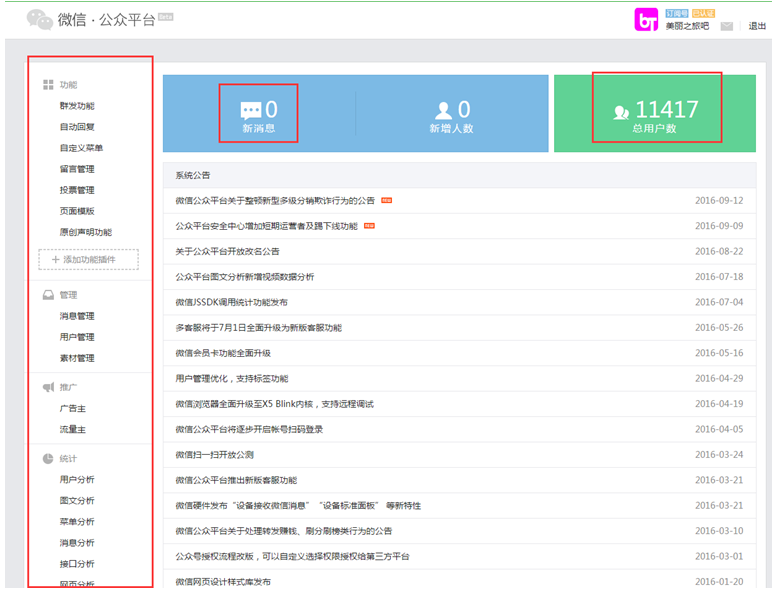This screenshot has width=772, height=591.
Task: Open notice 关于处理转发赚钱、刷分刷榜类行为的公告
Action: pyautogui.click(x=284, y=531)
